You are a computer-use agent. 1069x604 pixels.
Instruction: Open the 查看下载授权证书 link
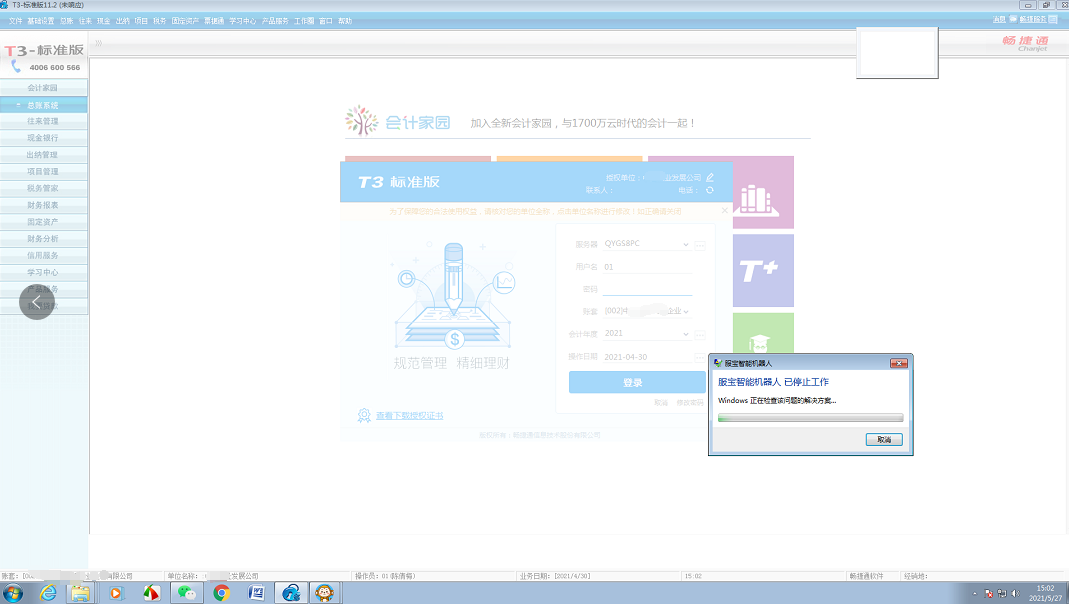tap(410, 415)
